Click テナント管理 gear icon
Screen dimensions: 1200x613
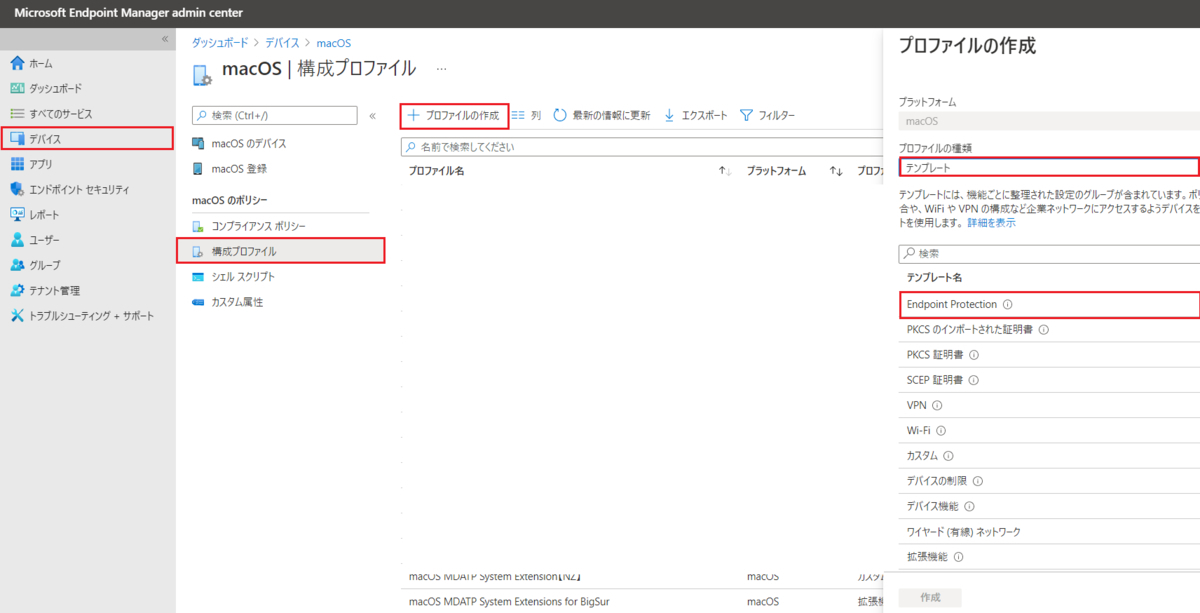coord(17,290)
